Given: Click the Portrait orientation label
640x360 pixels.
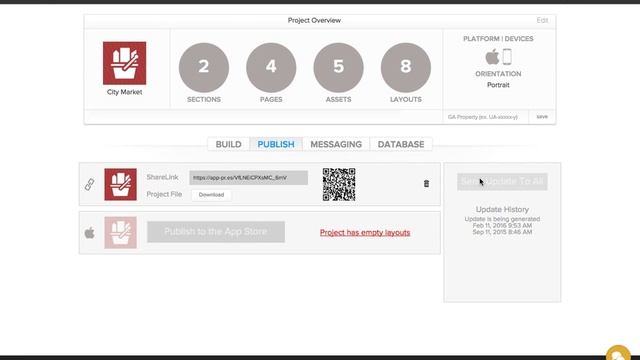Looking at the screenshot, I should [x=498, y=85].
